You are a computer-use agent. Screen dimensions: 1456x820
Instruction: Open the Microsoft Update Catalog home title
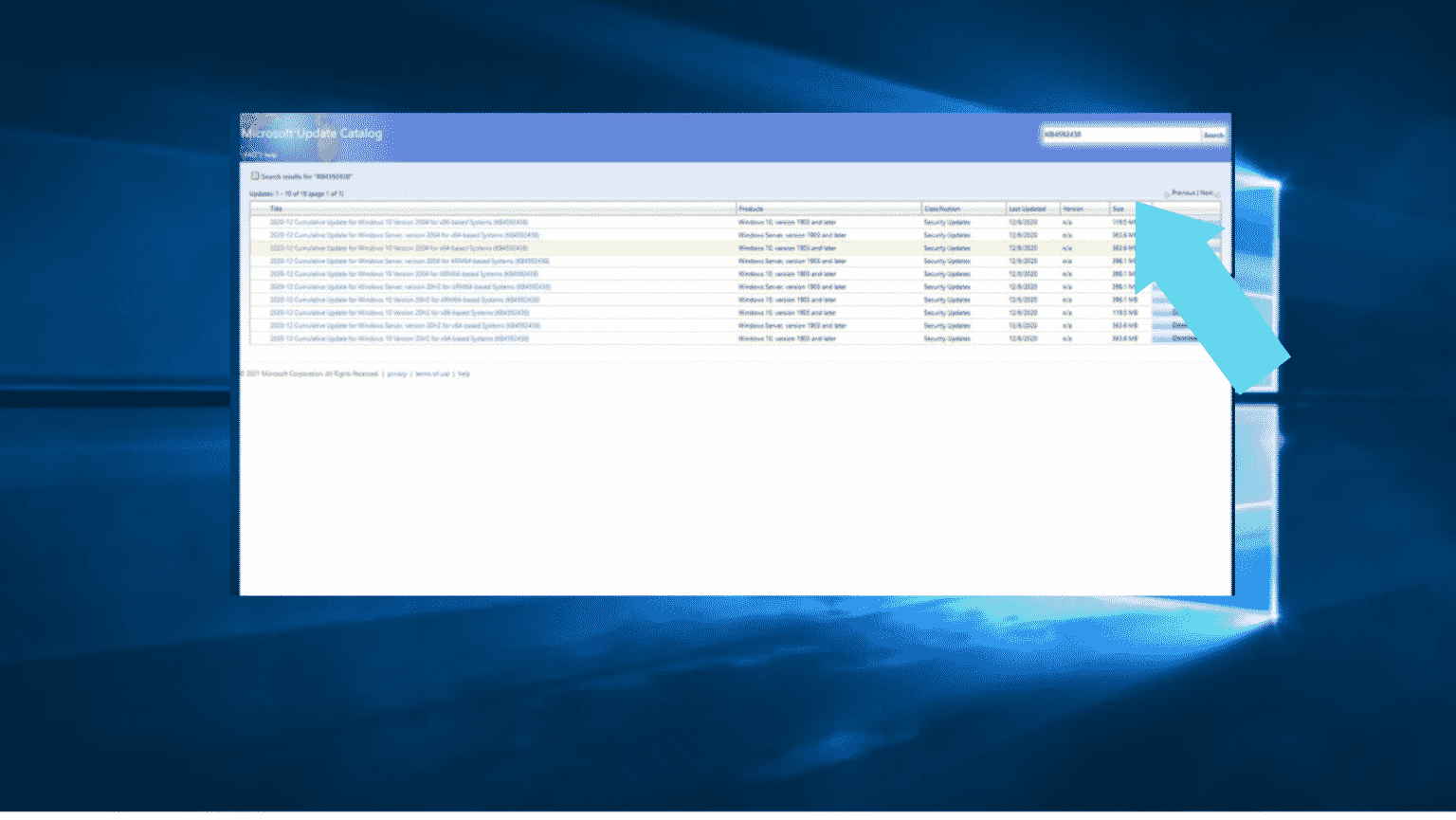click(x=312, y=133)
